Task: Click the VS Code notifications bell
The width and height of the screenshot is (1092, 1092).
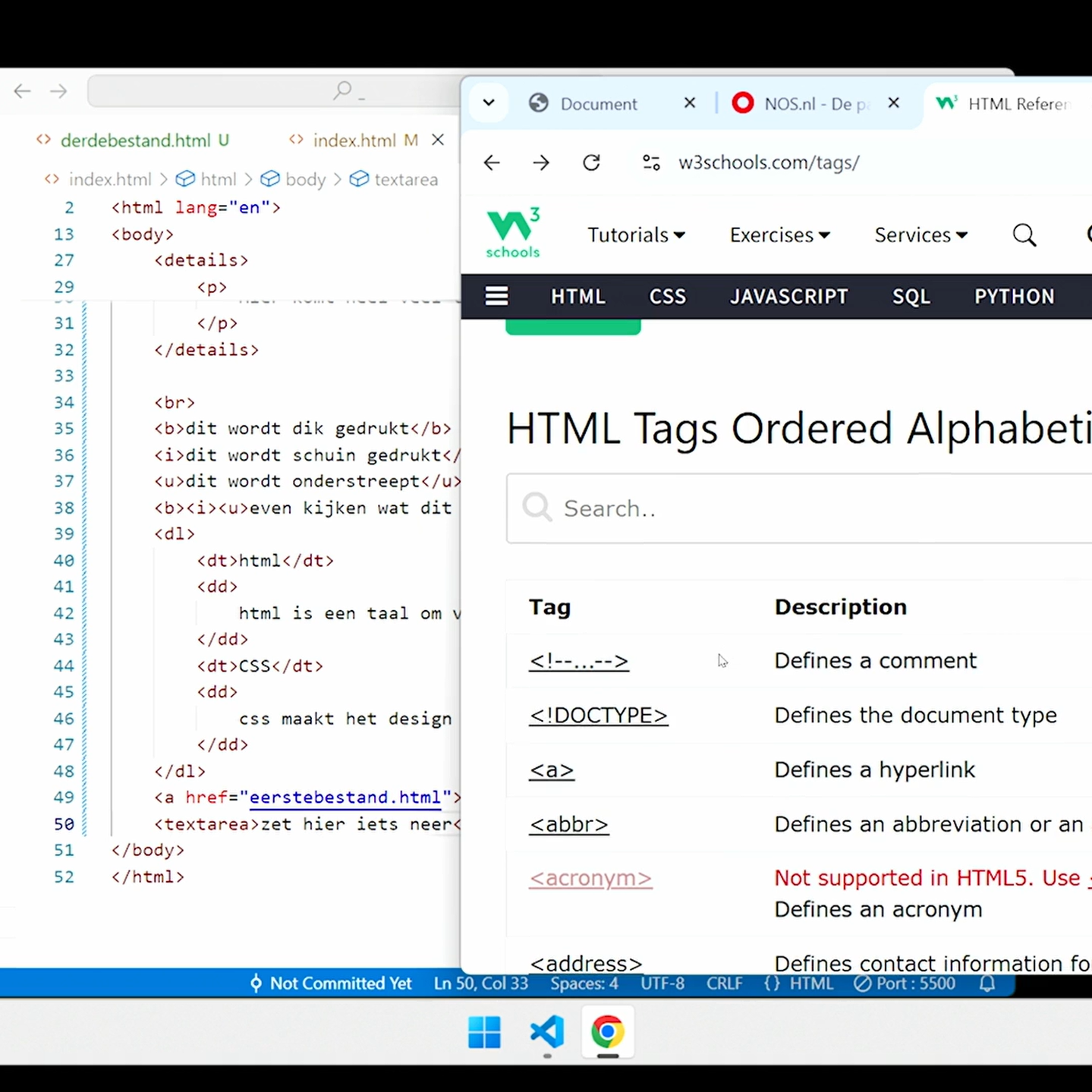Action: pos(987,983)
